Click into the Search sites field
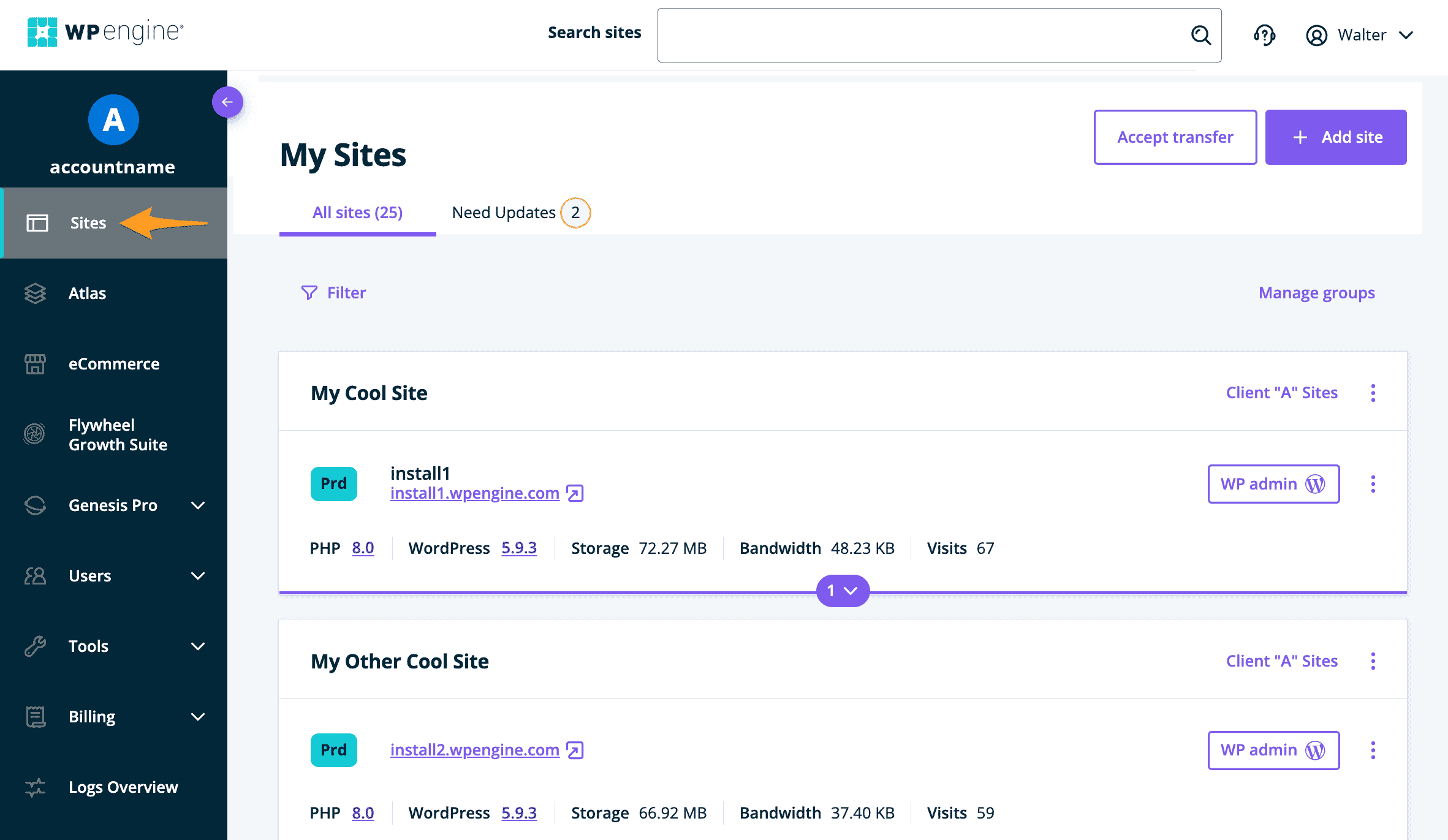 coord(919,35)
